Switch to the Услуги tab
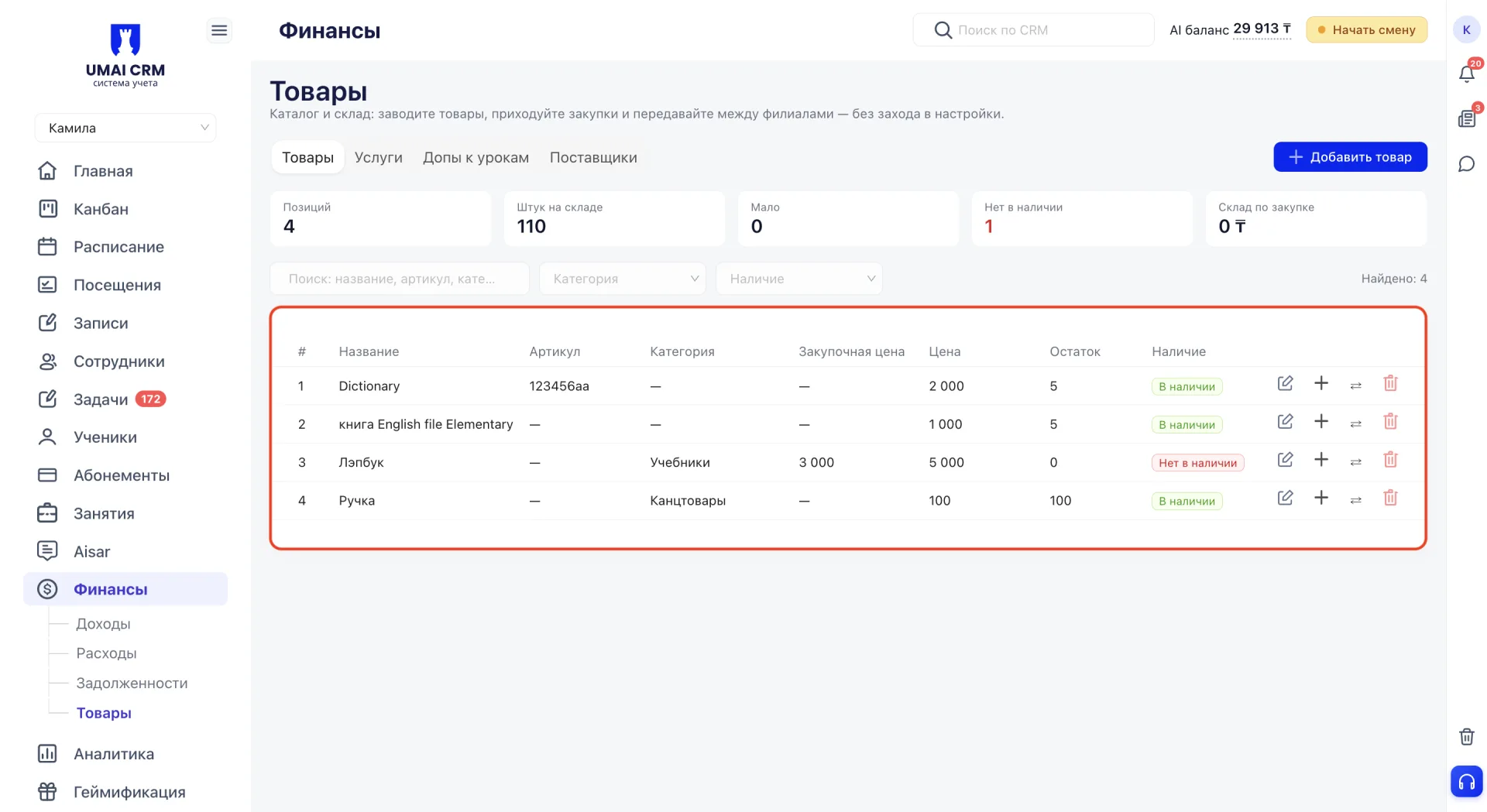Viewport: 1487px width, 812px height. click(x=379, y=157)
